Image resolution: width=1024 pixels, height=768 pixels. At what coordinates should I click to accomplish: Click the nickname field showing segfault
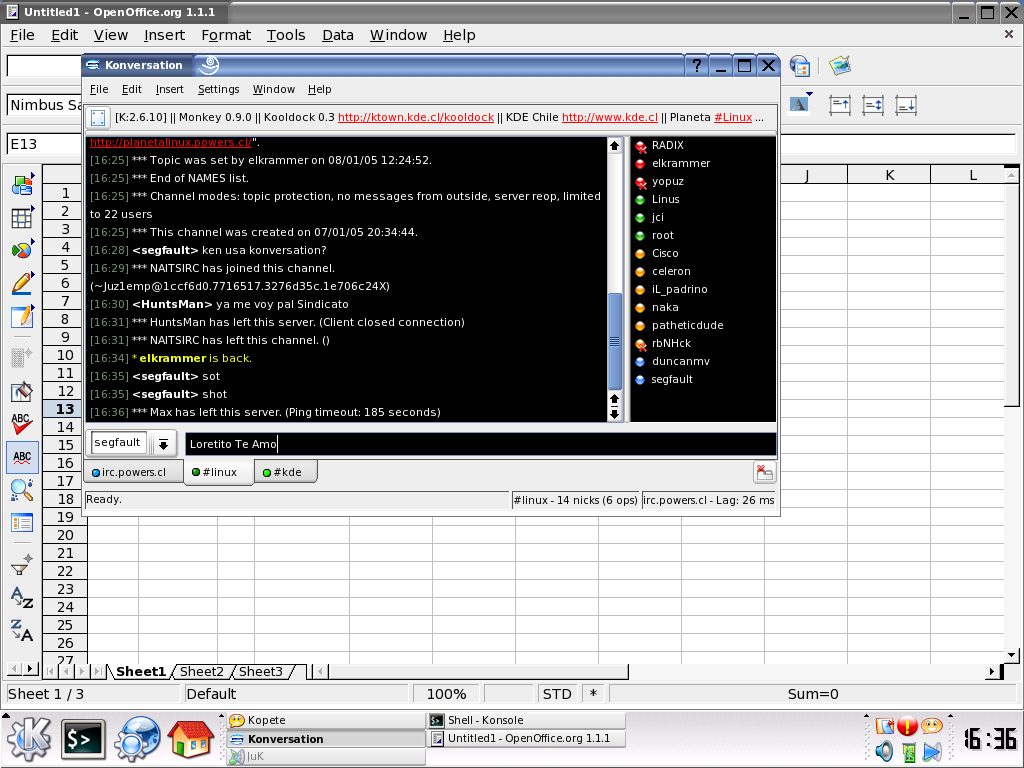(x=118, y=443)
